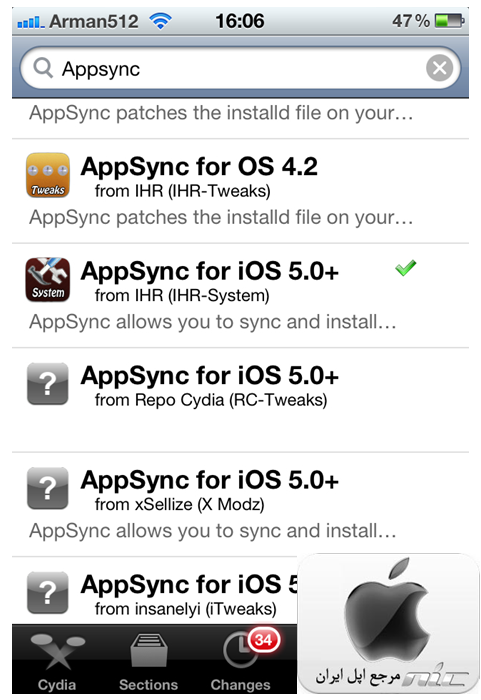
Task: Tap question-mark icon of Repo Cydia package
Action: tap(48, 384)
